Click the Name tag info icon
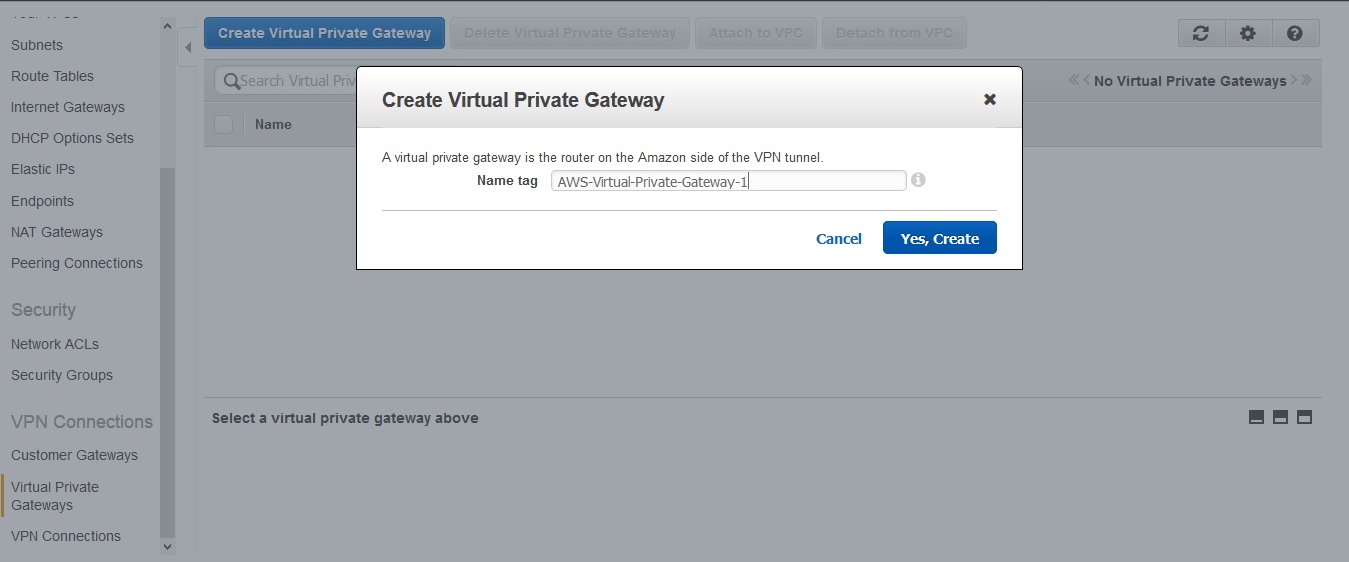Screen dimensions: 1349x562 pos(918,180)
